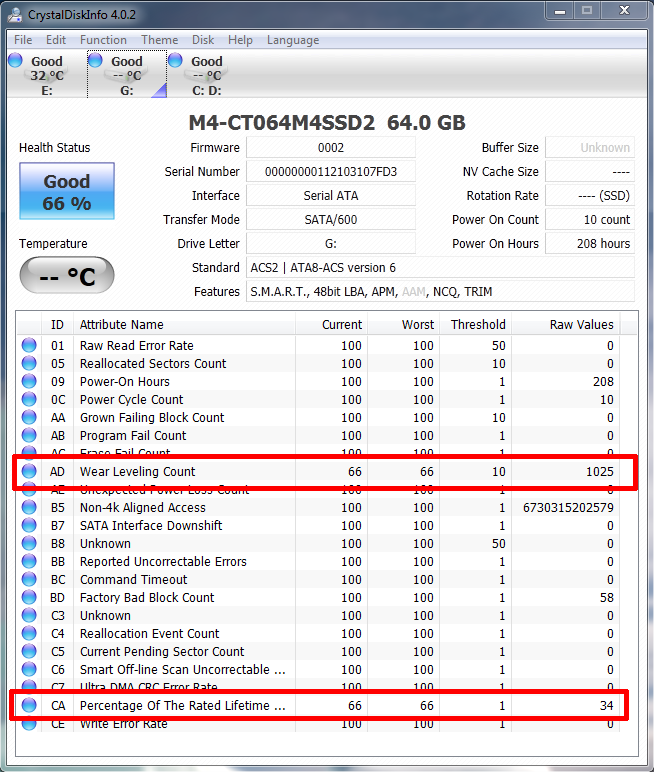
Task: Open the Help menu
Action: pyautogui.click(x=240, y=40)
